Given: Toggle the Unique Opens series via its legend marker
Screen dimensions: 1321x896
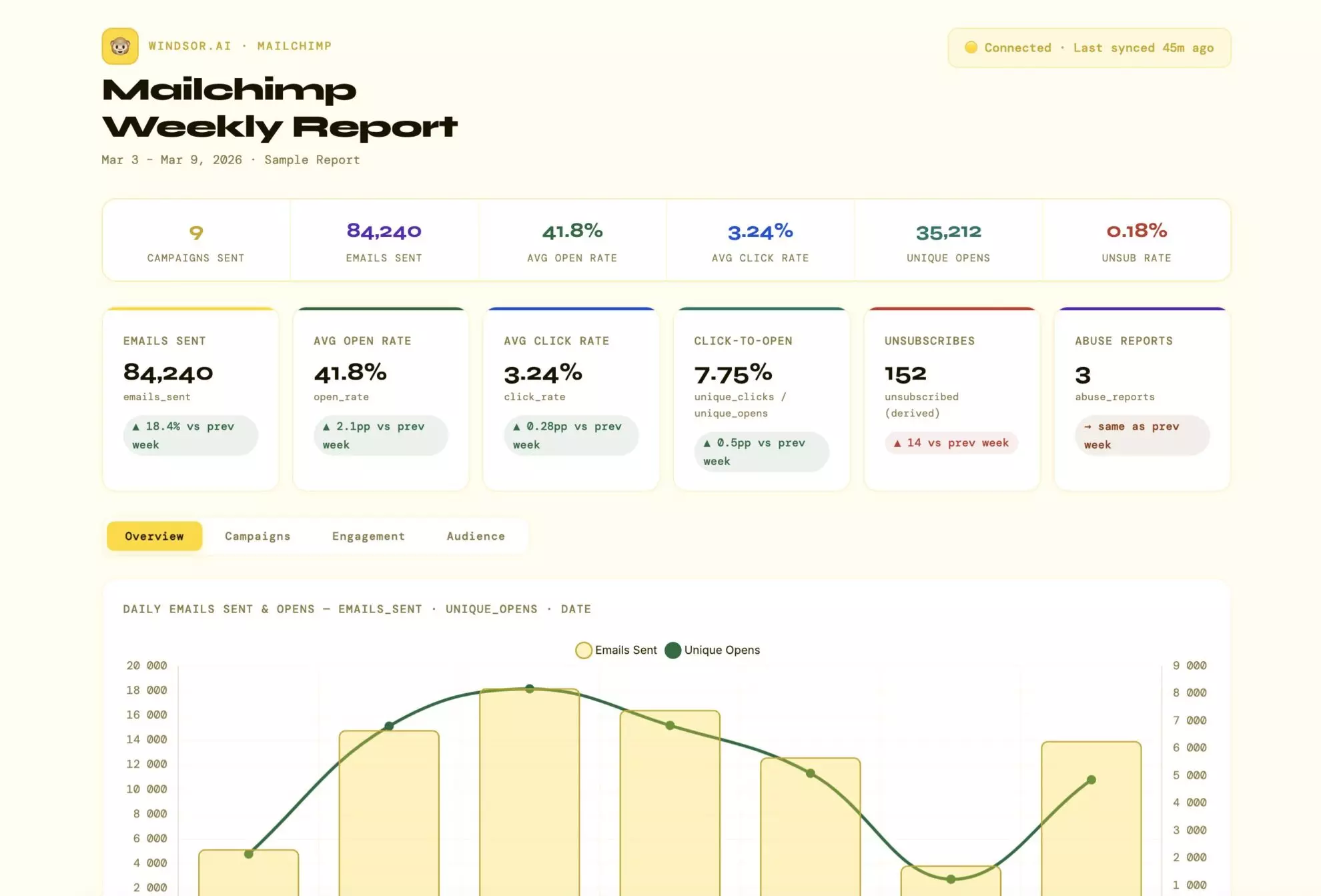Looking at the screenshot, I should [x=673, y=650].
